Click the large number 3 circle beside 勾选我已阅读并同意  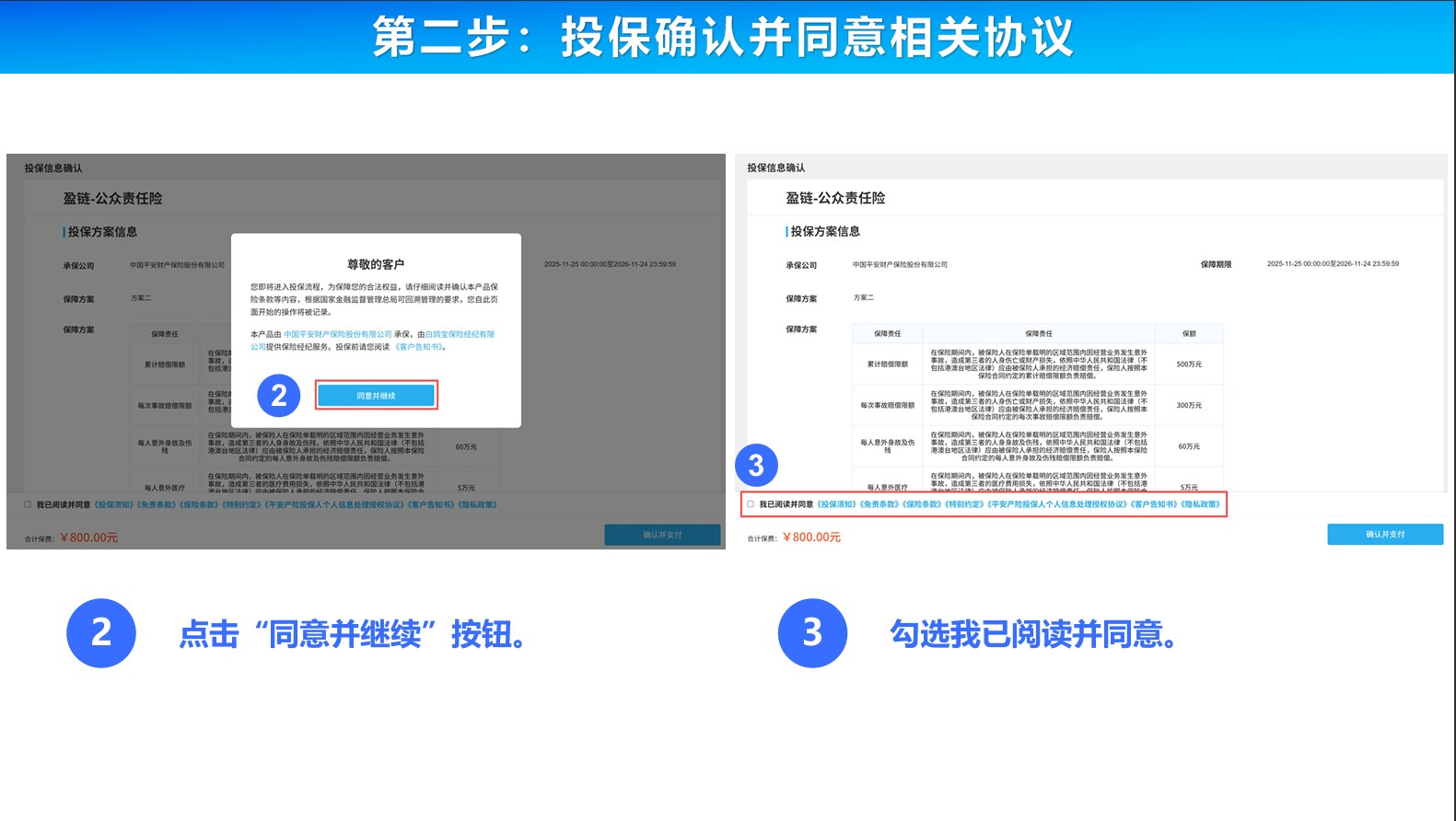[812, 633]
